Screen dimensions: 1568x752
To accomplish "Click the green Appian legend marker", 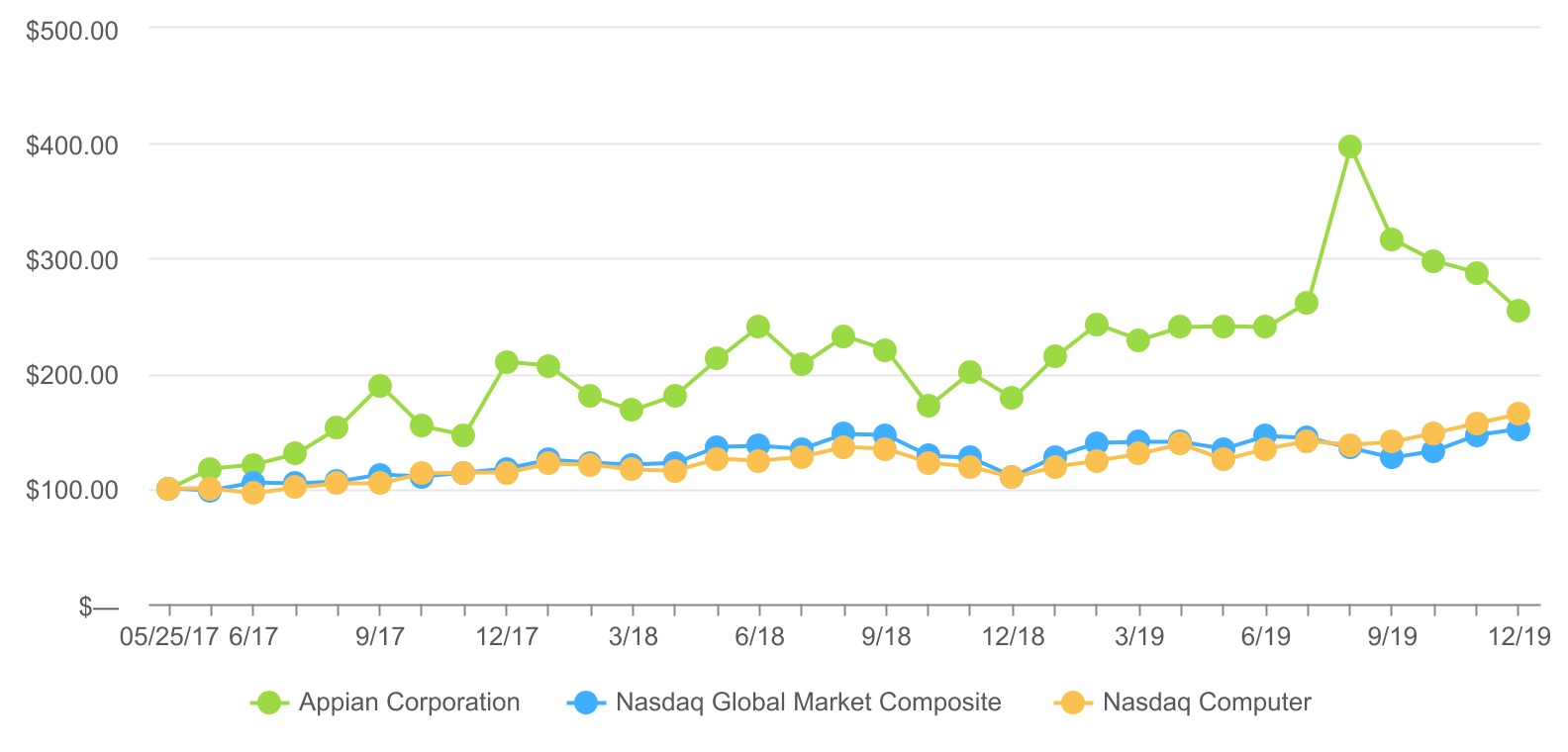I will (268, 703).
